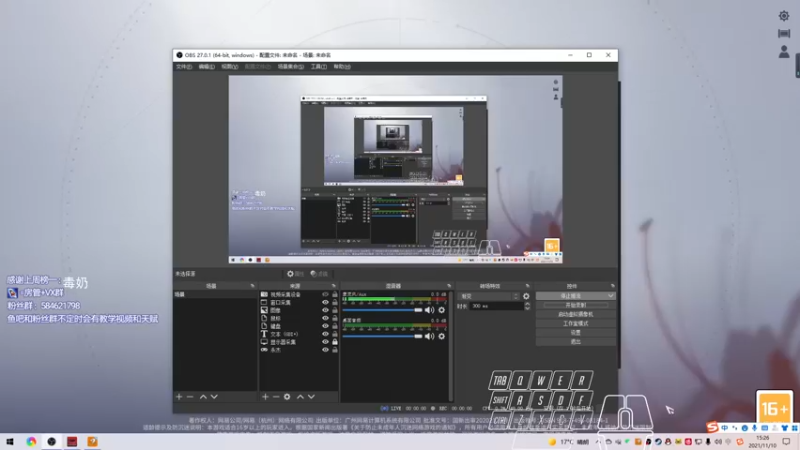
Task: Add a new scene with the plus icon
Action: point(179,396)
